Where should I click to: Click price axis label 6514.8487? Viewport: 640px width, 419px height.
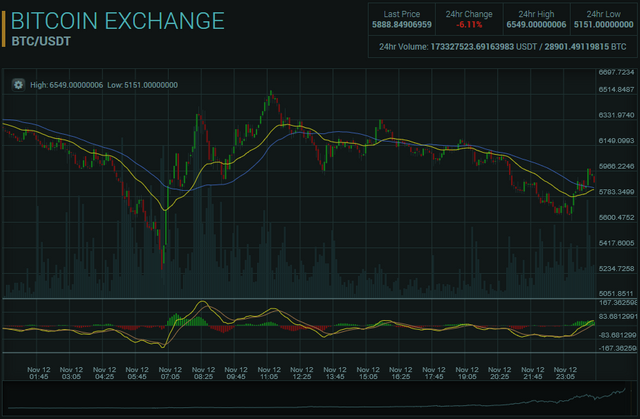pos(616,89)
